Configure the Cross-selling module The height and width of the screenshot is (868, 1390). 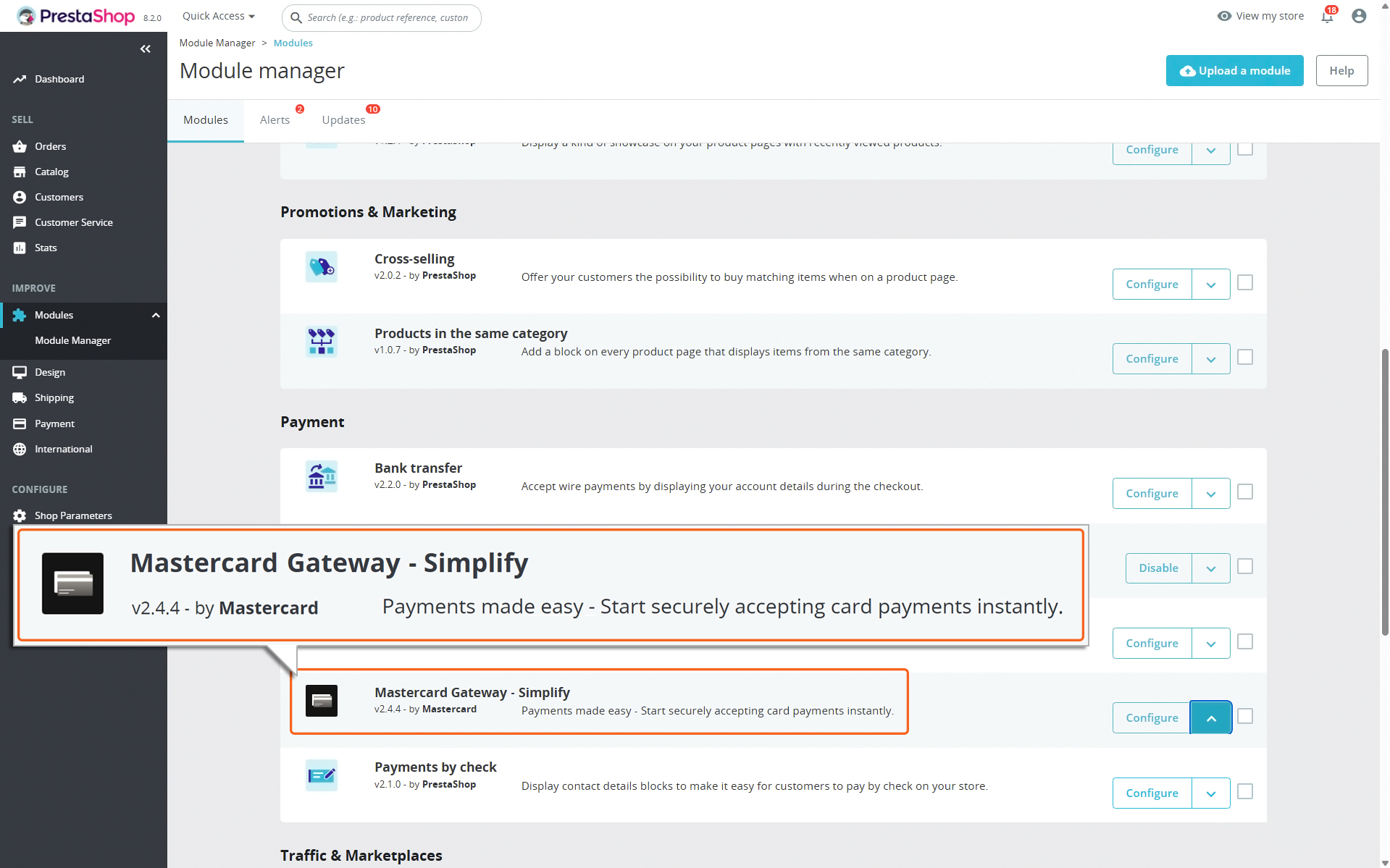tap(1152, 285)
